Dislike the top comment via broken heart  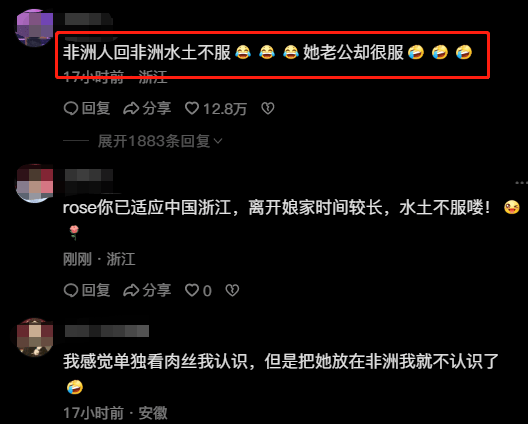click(268, 108)
